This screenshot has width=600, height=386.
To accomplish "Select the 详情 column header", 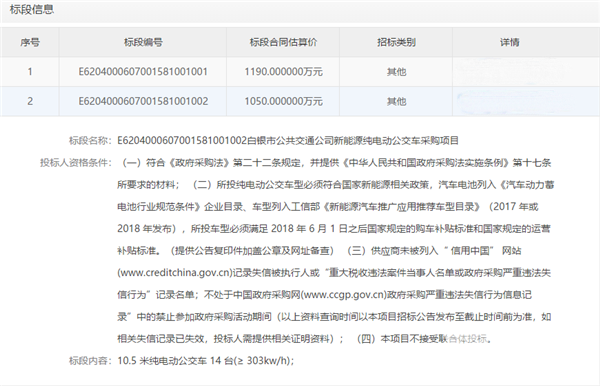I will coord(509,42).
